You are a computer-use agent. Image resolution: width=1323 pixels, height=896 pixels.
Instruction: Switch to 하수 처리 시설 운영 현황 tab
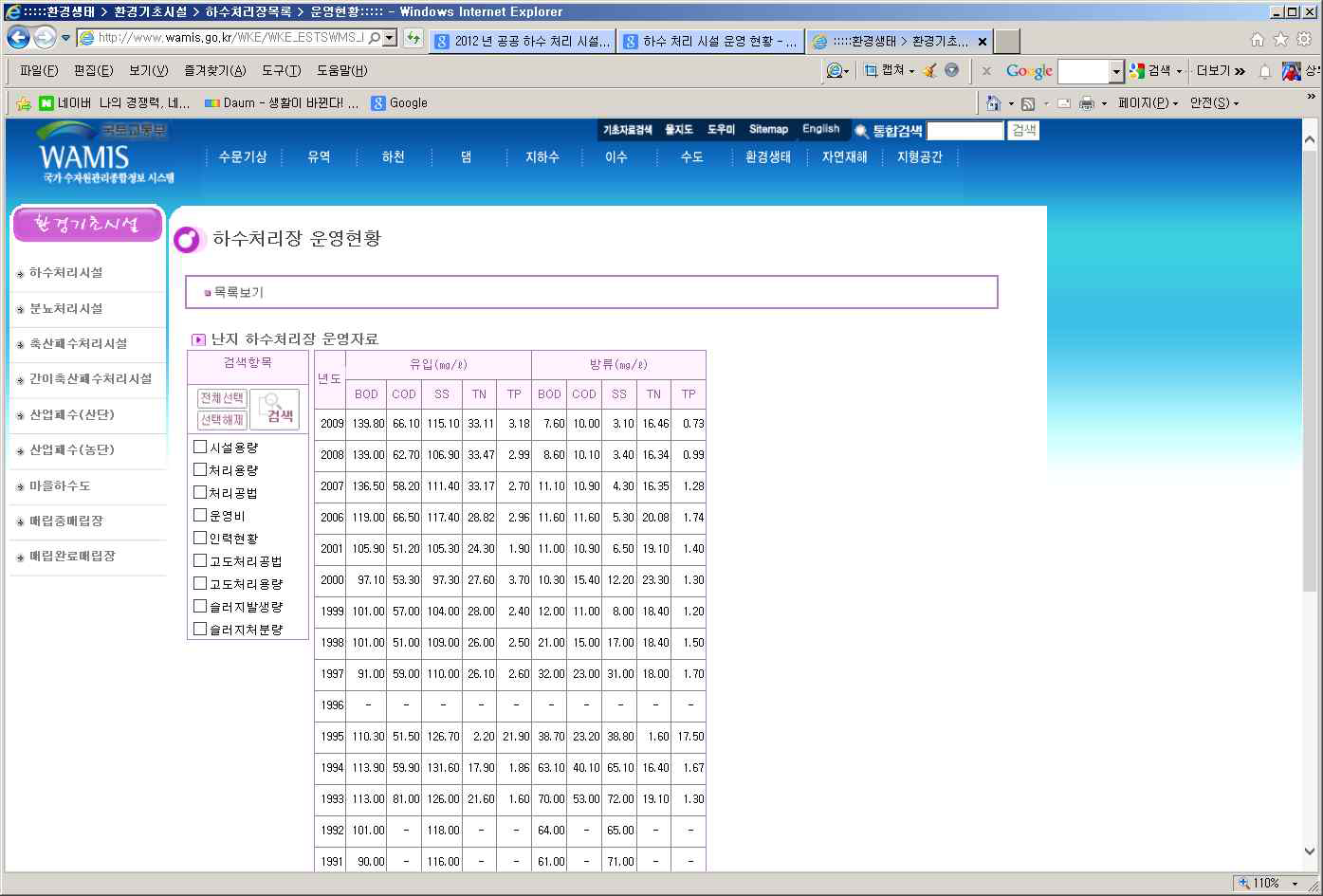pos(711,42)
